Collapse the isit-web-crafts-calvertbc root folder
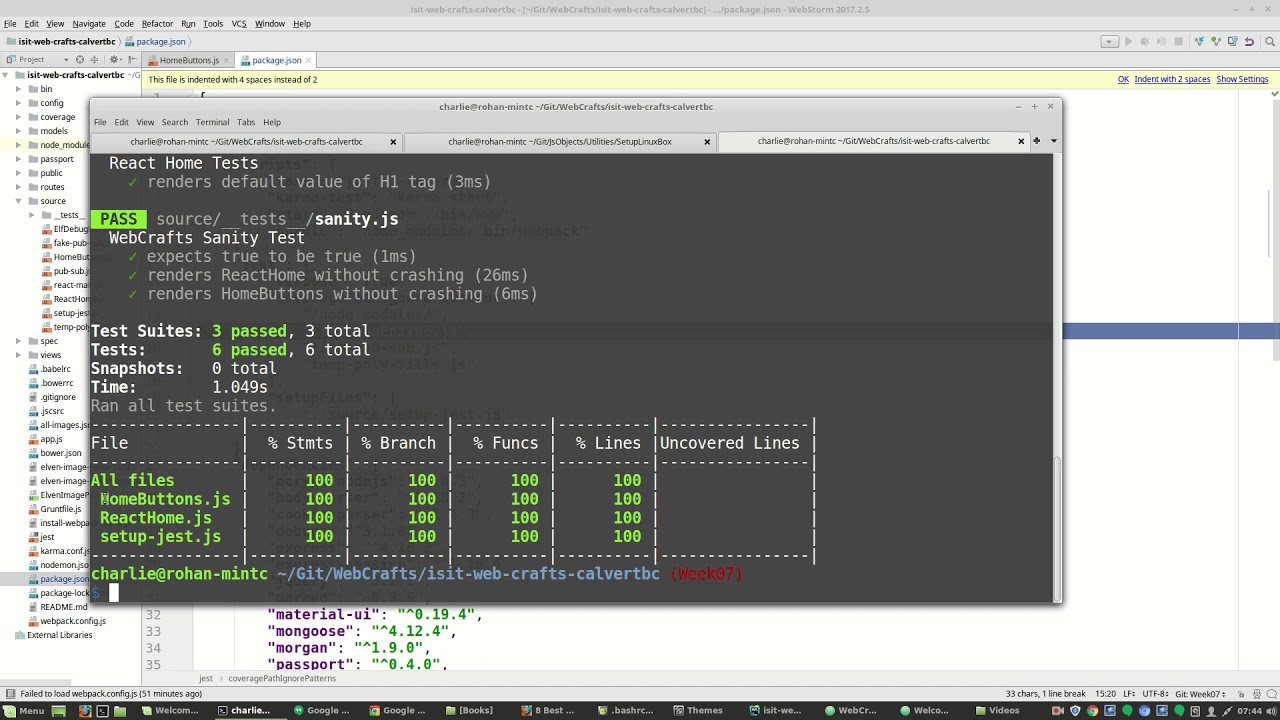The height and width of the screenshot is (720, 1280). (6, 75)
